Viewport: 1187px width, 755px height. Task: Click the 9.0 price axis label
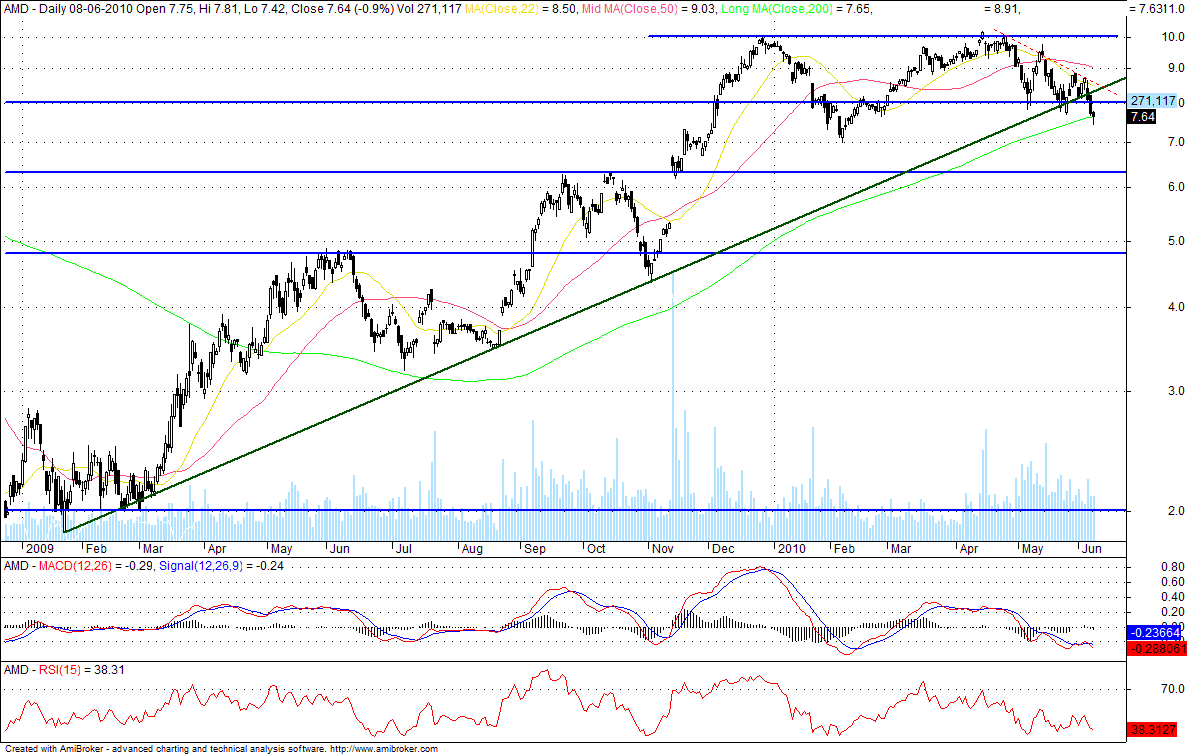(1176, 67)
